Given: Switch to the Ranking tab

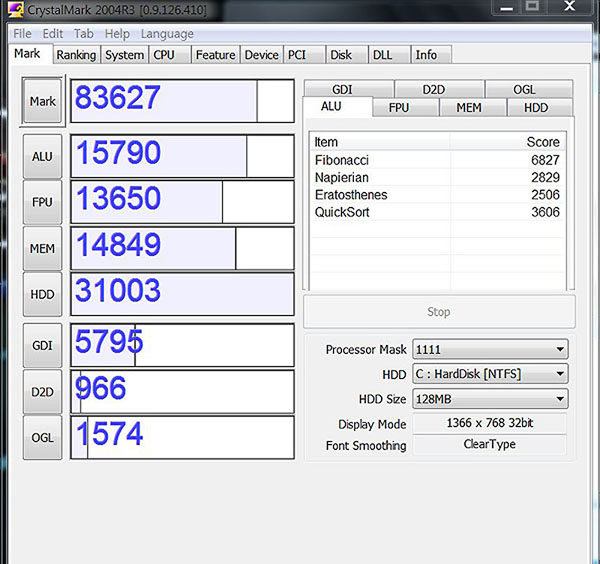Looking at the screenshot, I should pos(76,55).
